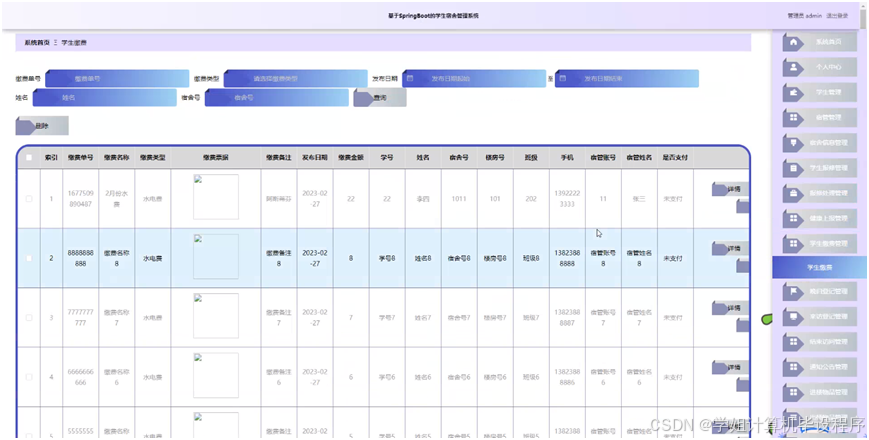The image size is (869, 440).
Task: Tick checkbox for row 8888888888
Action: [29, 258]
